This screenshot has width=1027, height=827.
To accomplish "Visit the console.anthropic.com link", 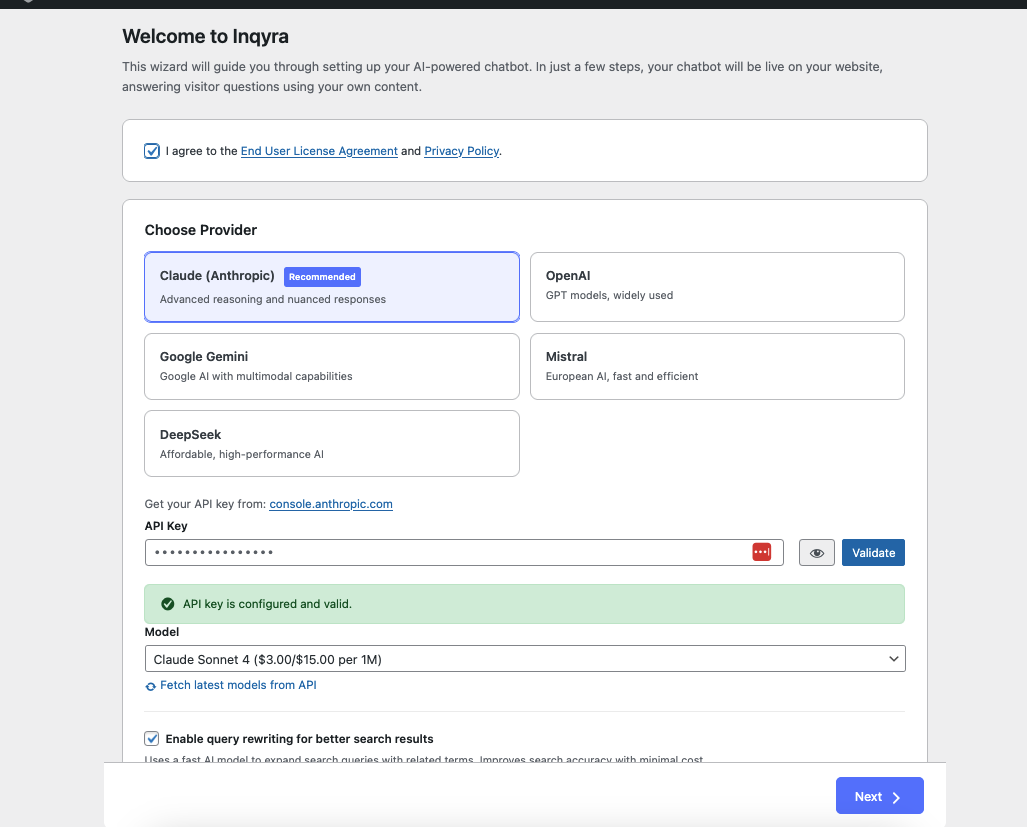I will pyautogui.click(x=330, y=504).
